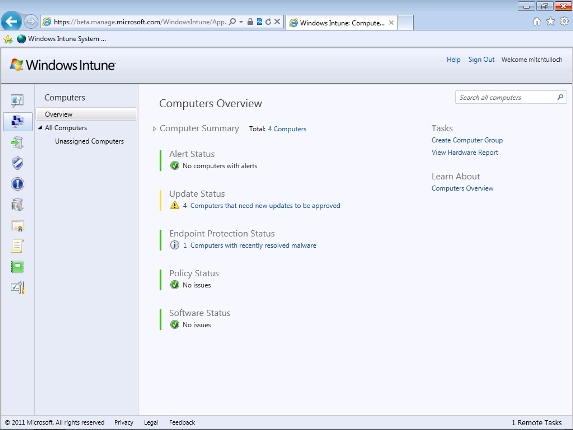Open the System Overview workspace icon
Viewport: 573px width, 430px height.
click(x=17, y=100)
